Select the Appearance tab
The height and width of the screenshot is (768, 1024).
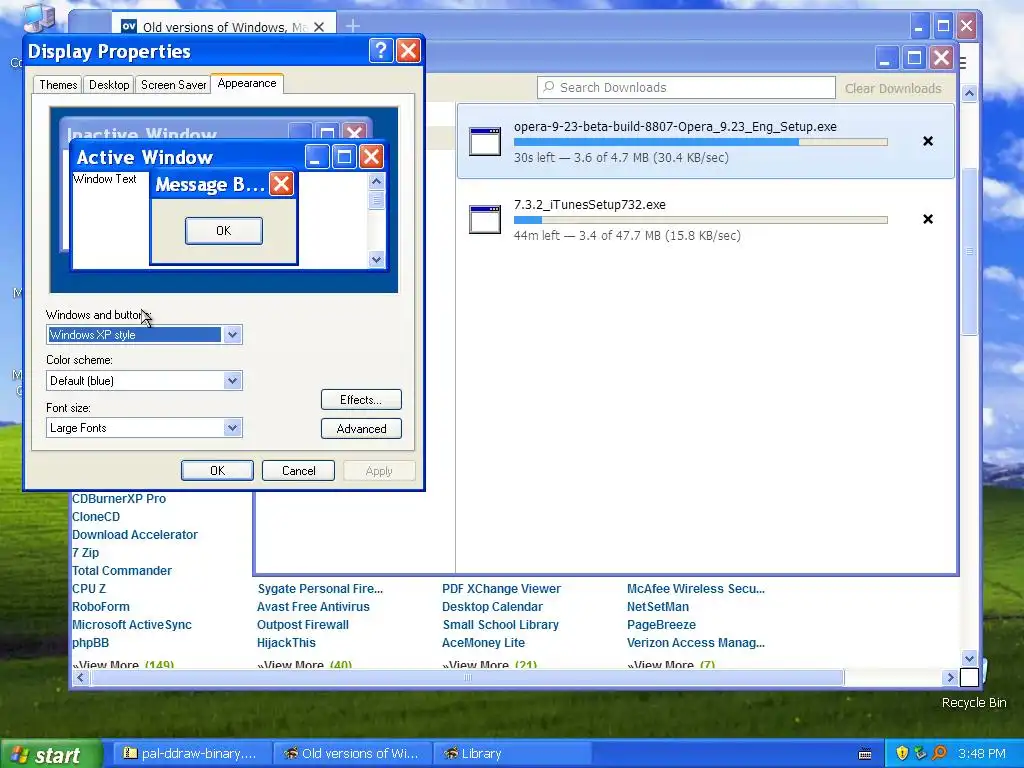247,84
